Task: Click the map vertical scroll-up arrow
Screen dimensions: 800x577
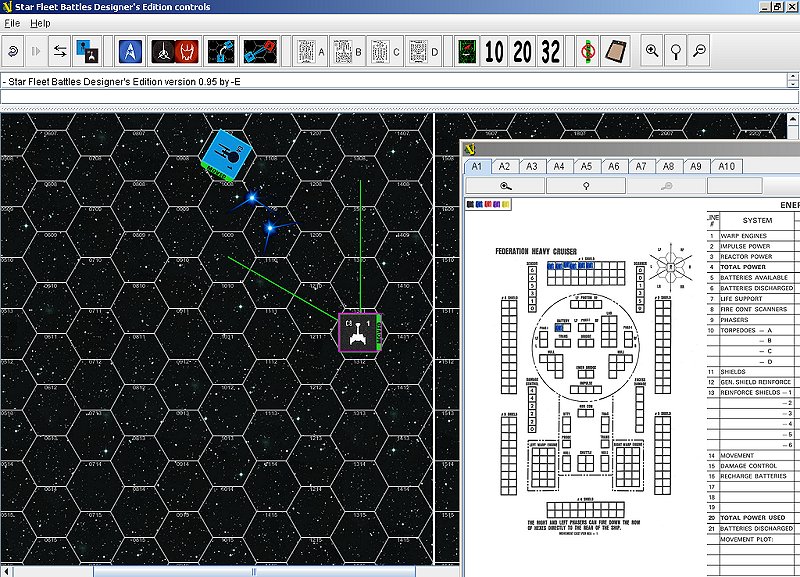Action: point(792,119)
